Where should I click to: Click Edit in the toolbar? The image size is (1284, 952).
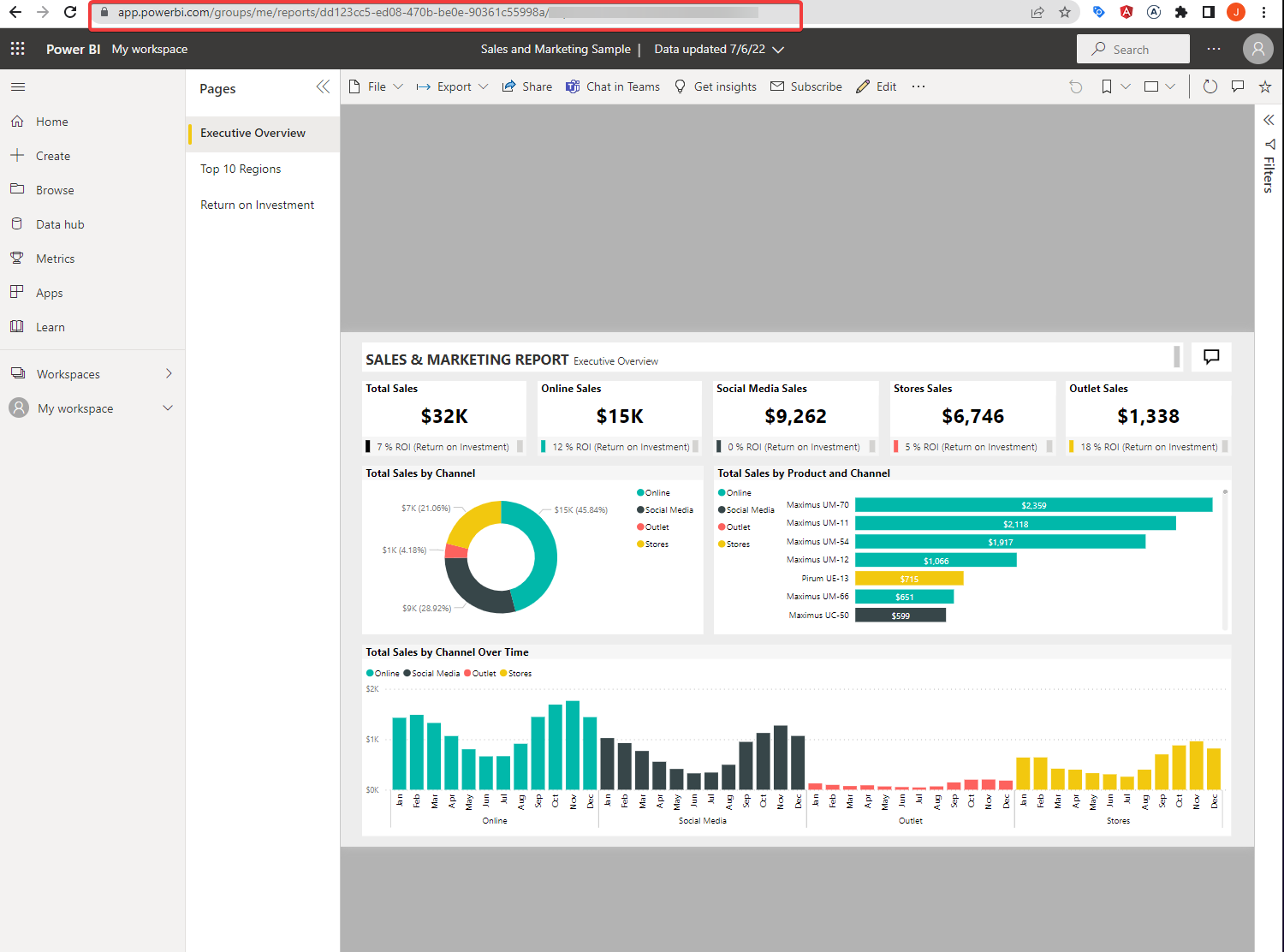877,86
